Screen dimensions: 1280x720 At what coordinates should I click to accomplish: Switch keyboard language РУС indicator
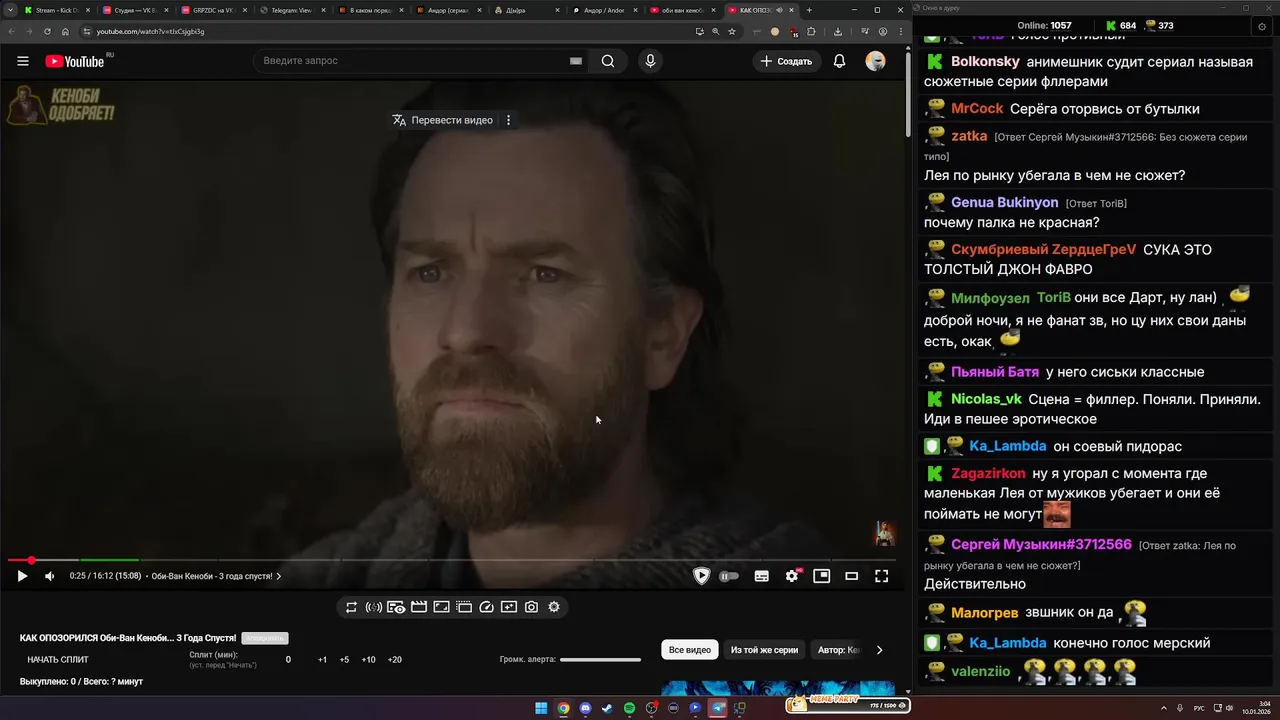pyautogui.click(x=1199, y=708)
